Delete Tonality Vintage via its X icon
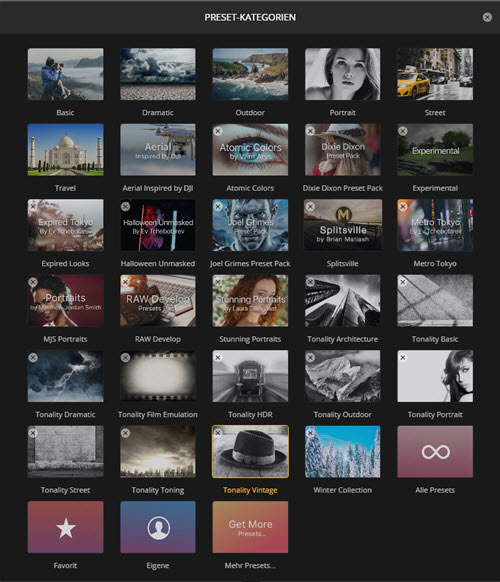 [218, 433]
